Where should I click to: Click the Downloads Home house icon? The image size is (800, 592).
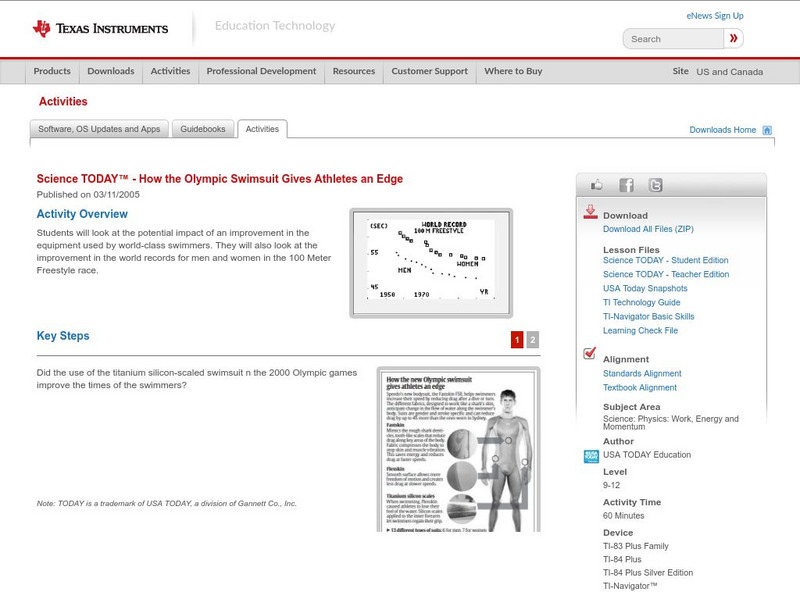767,130
